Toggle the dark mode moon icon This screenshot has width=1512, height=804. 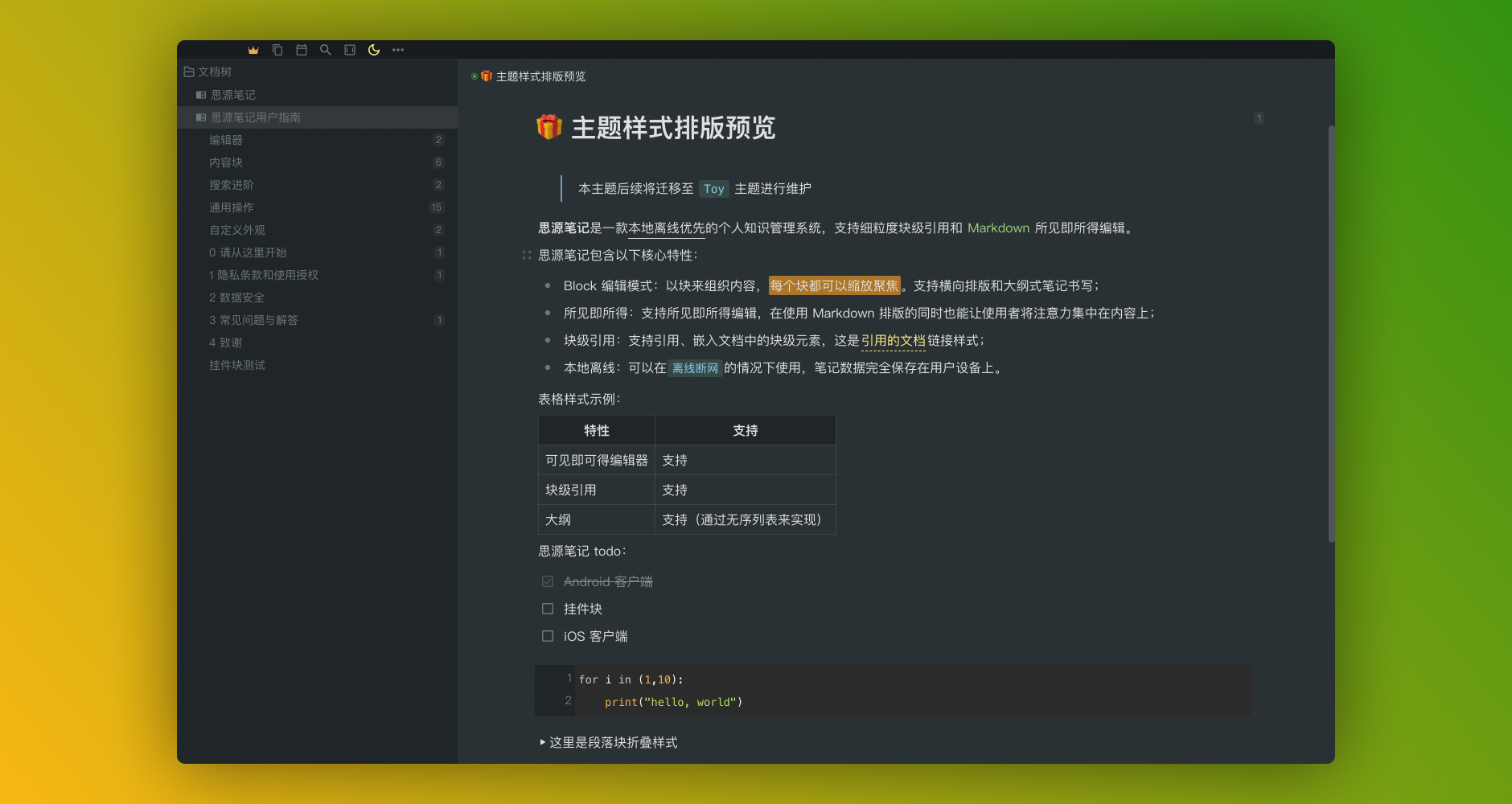tap(374, 50)
